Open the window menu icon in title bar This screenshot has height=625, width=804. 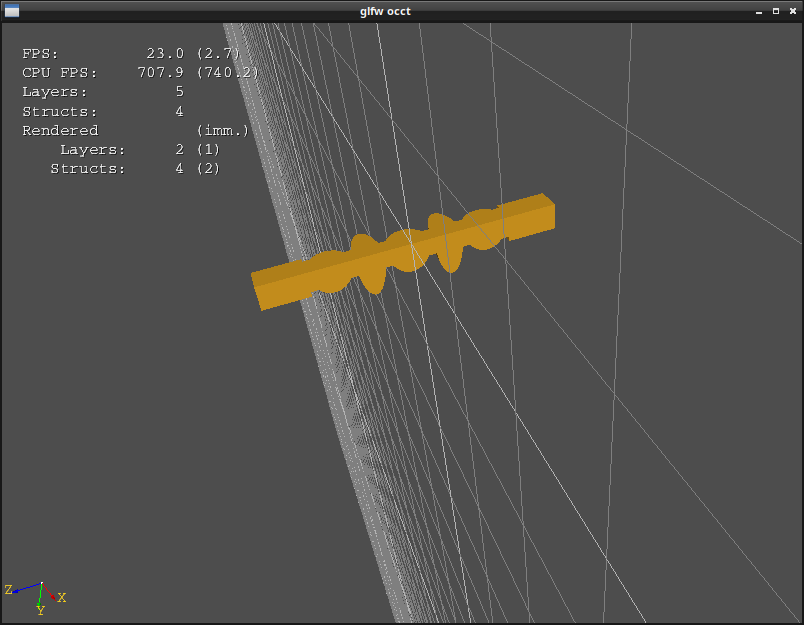pos(12,11)
